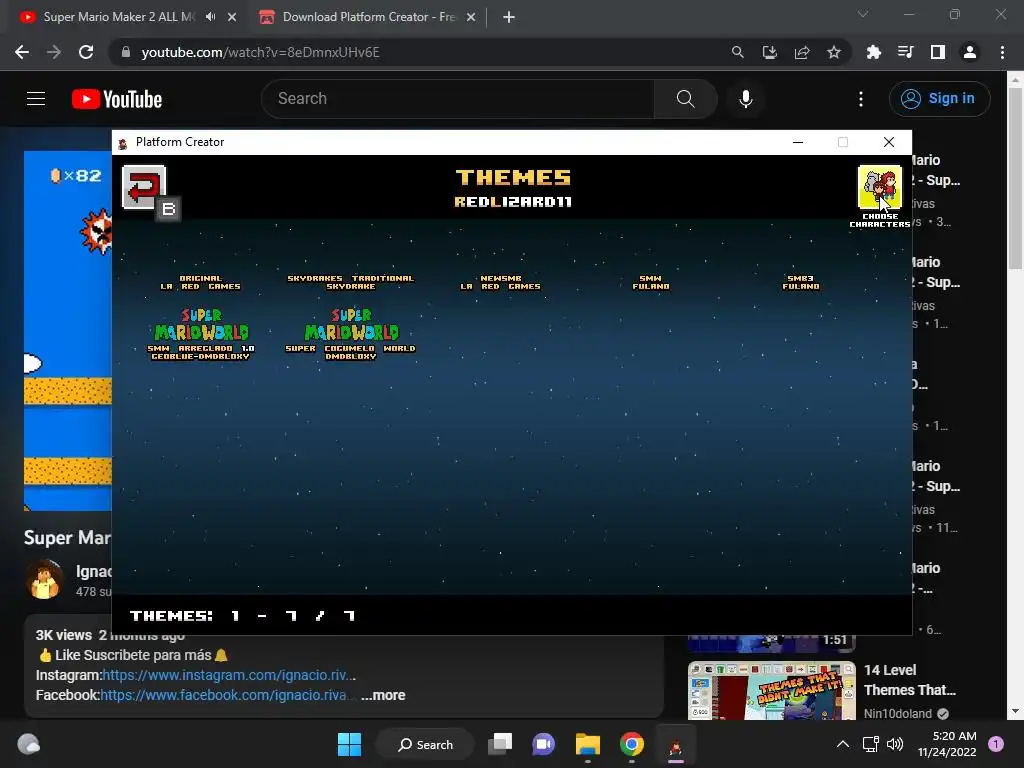The height and width of the screenshot is (768, 1024).
Task: Click the install app icon in address bar
Action: coord(770,52)
